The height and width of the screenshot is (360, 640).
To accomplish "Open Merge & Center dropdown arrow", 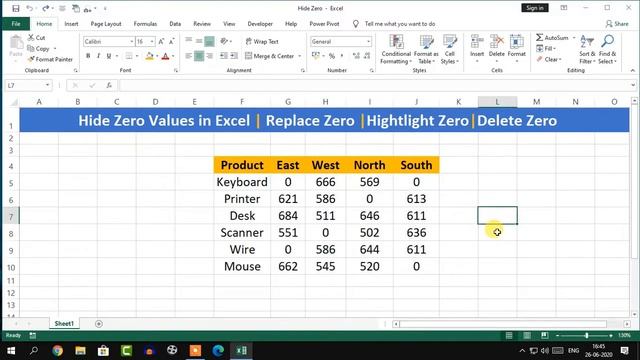I will click(x=300, y=56).
